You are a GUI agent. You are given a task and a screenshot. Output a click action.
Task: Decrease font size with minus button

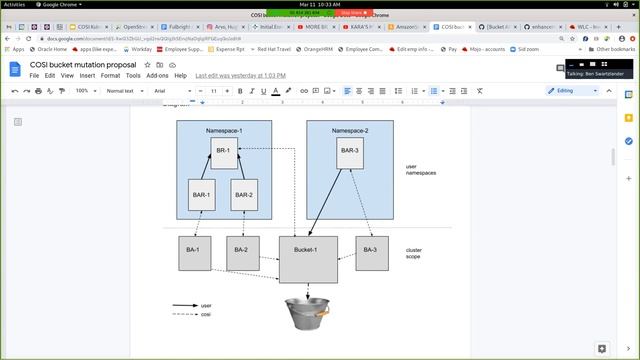tap(200, 91)
